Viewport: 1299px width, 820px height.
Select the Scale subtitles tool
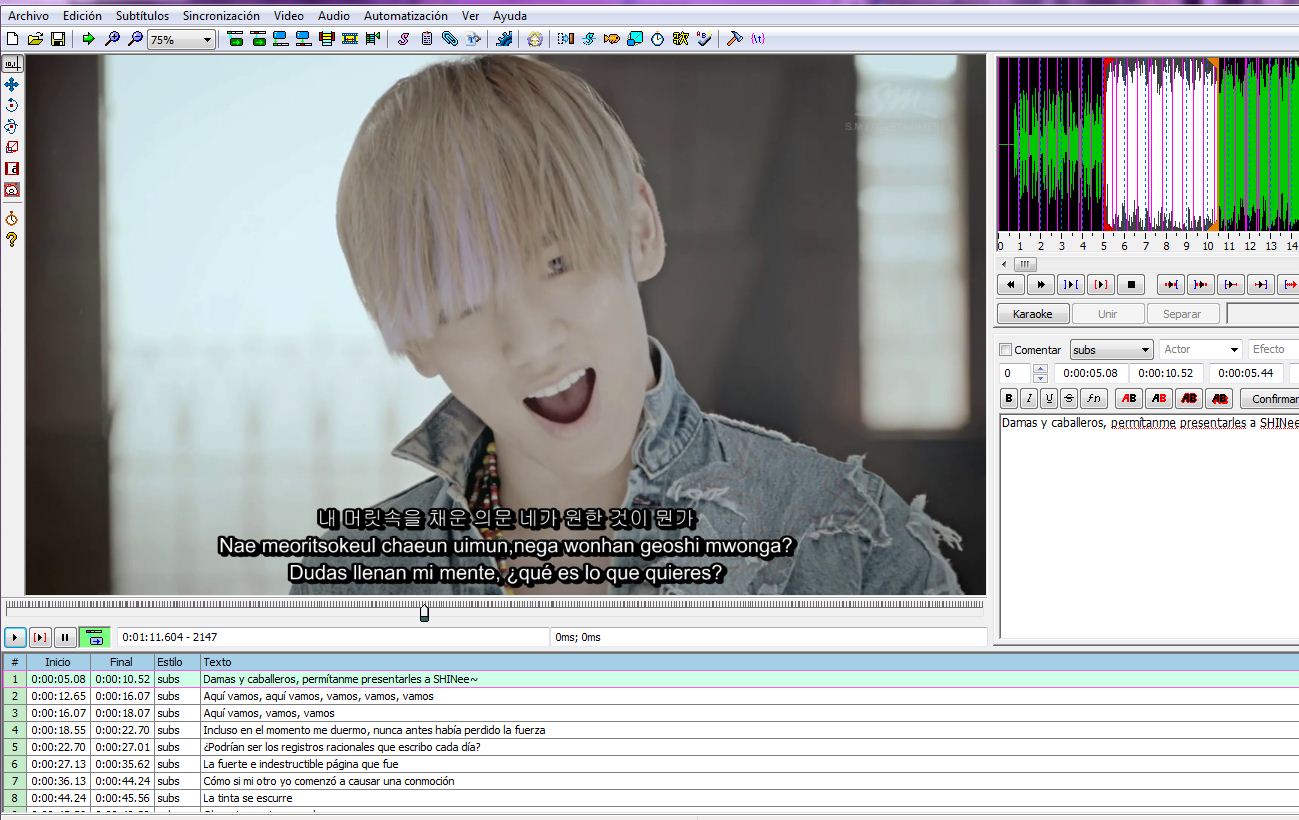(12, 147)
